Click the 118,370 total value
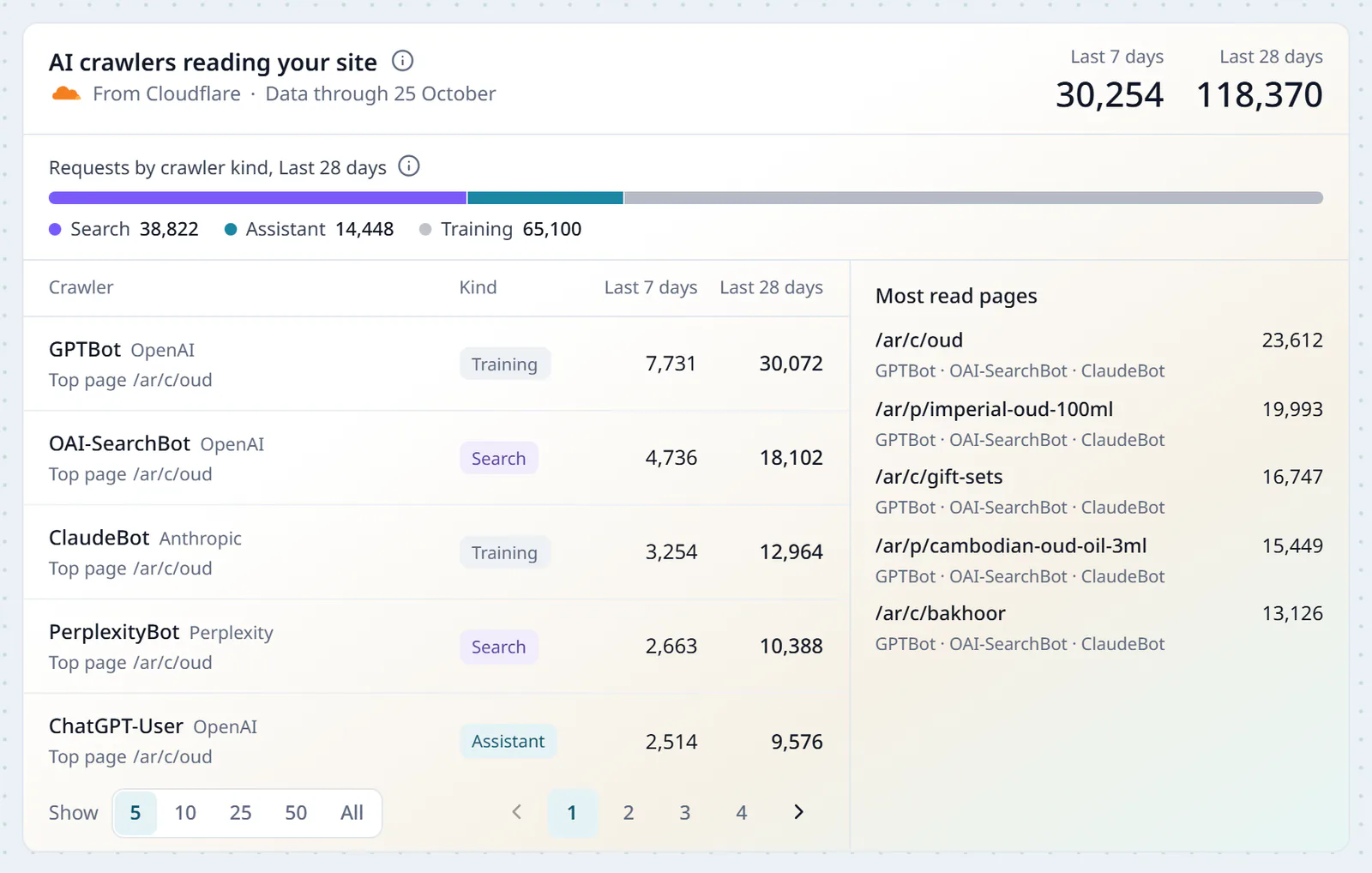Viewport: 1372px width, 873px height. pyautogui.click(x=1259, y=94)
